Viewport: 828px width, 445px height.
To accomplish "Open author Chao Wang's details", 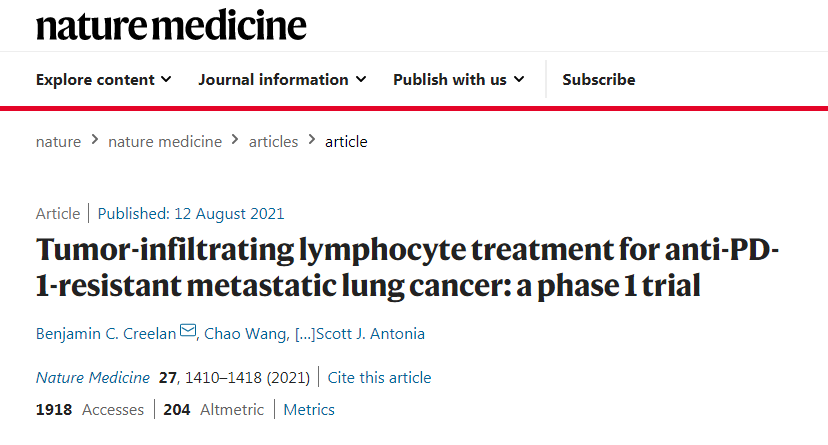I will [246, 334].
